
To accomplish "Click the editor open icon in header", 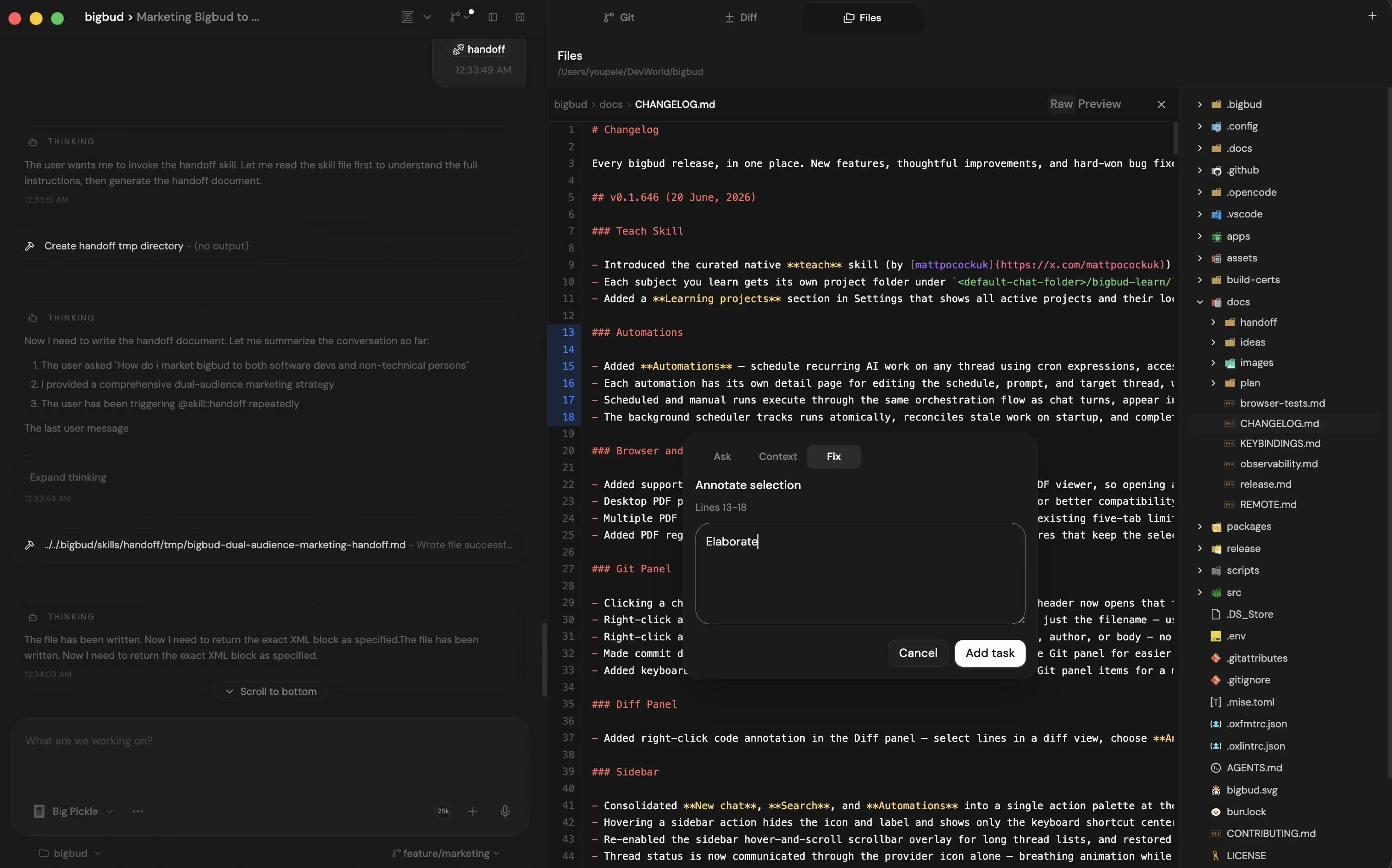I will 407,17.
